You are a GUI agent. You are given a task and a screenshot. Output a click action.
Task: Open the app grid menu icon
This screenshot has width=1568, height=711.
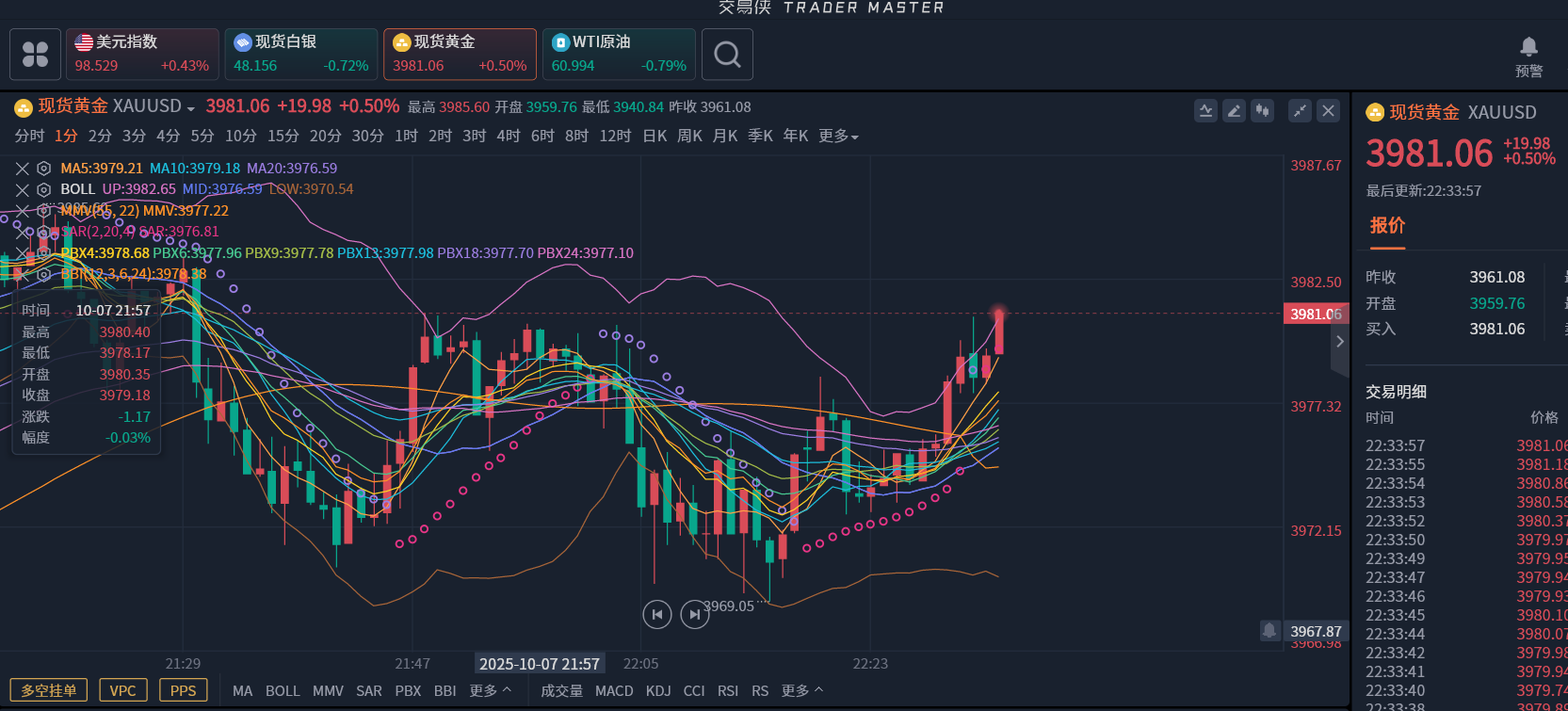[35, 55]
